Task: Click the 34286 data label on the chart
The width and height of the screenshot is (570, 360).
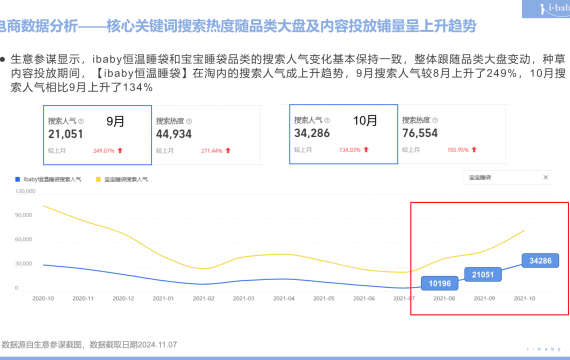Action: (540, 261)
